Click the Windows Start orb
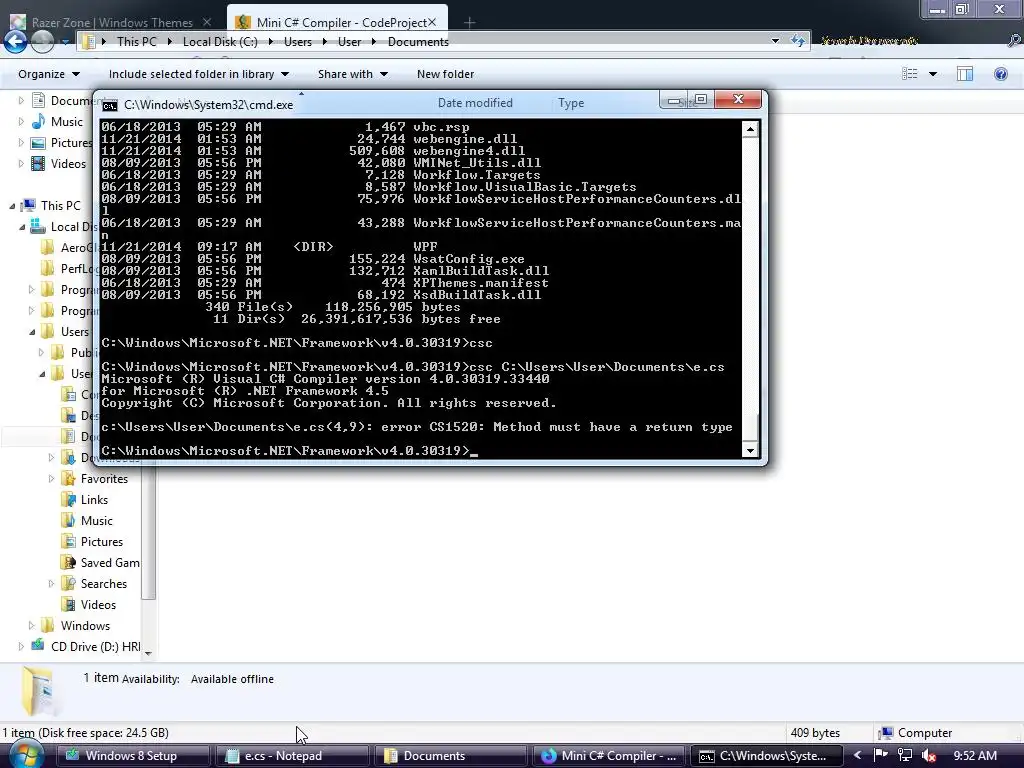 pos(25,756)
